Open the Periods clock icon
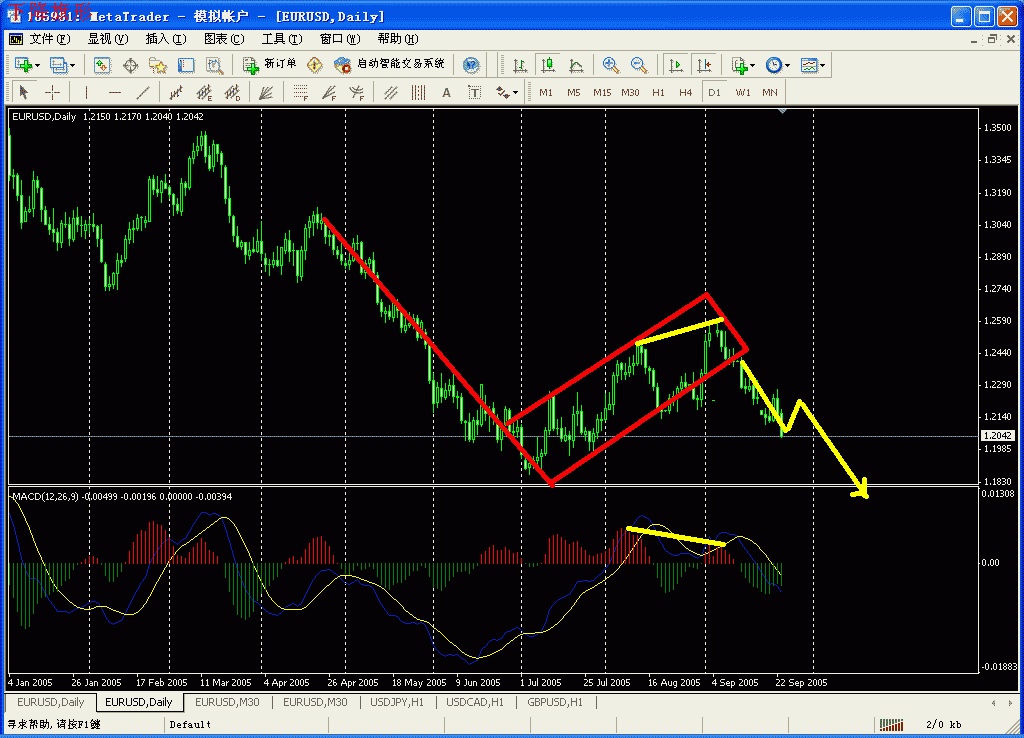 tap(774, 65)
